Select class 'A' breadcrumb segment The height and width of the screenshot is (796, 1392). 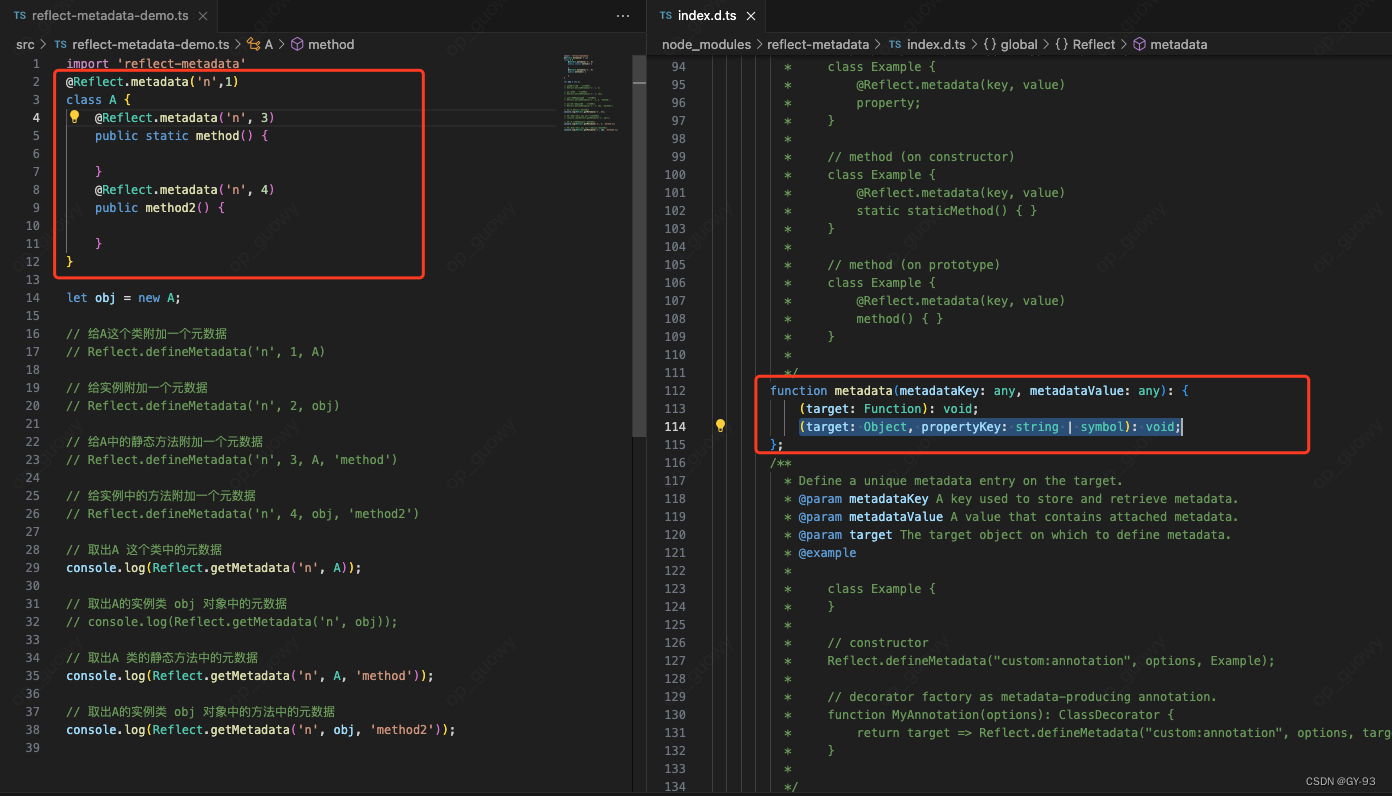coord(269,44)
